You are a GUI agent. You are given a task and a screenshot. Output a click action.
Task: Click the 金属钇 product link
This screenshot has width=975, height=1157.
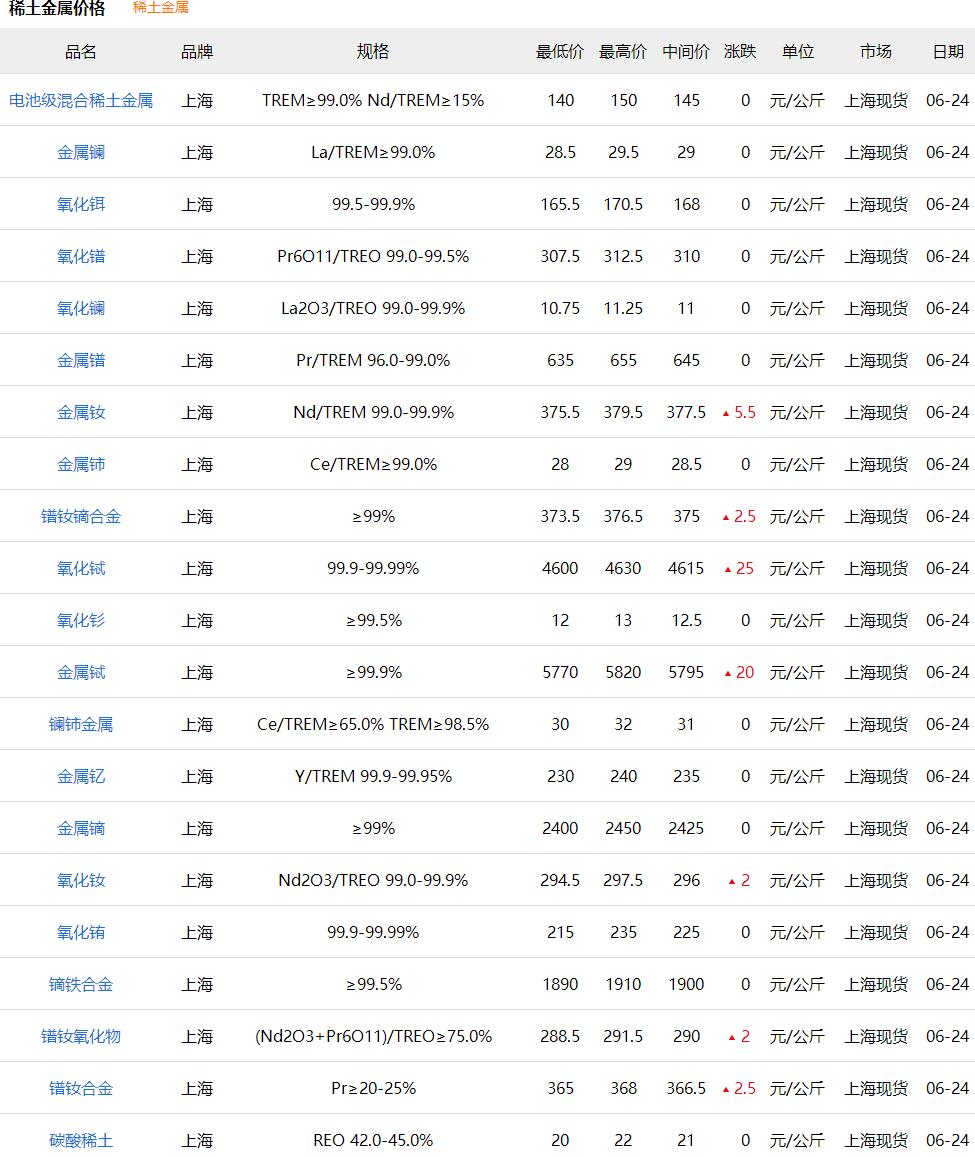(x=81, y=776)
